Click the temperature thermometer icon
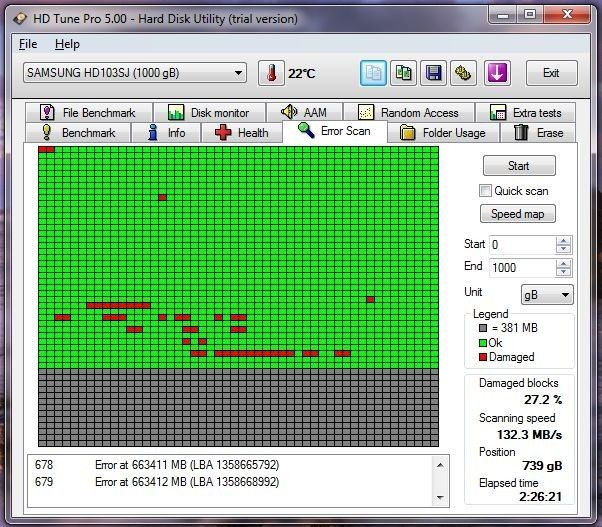The width and height of the screenshot is (602, 527). click(270, 73)
